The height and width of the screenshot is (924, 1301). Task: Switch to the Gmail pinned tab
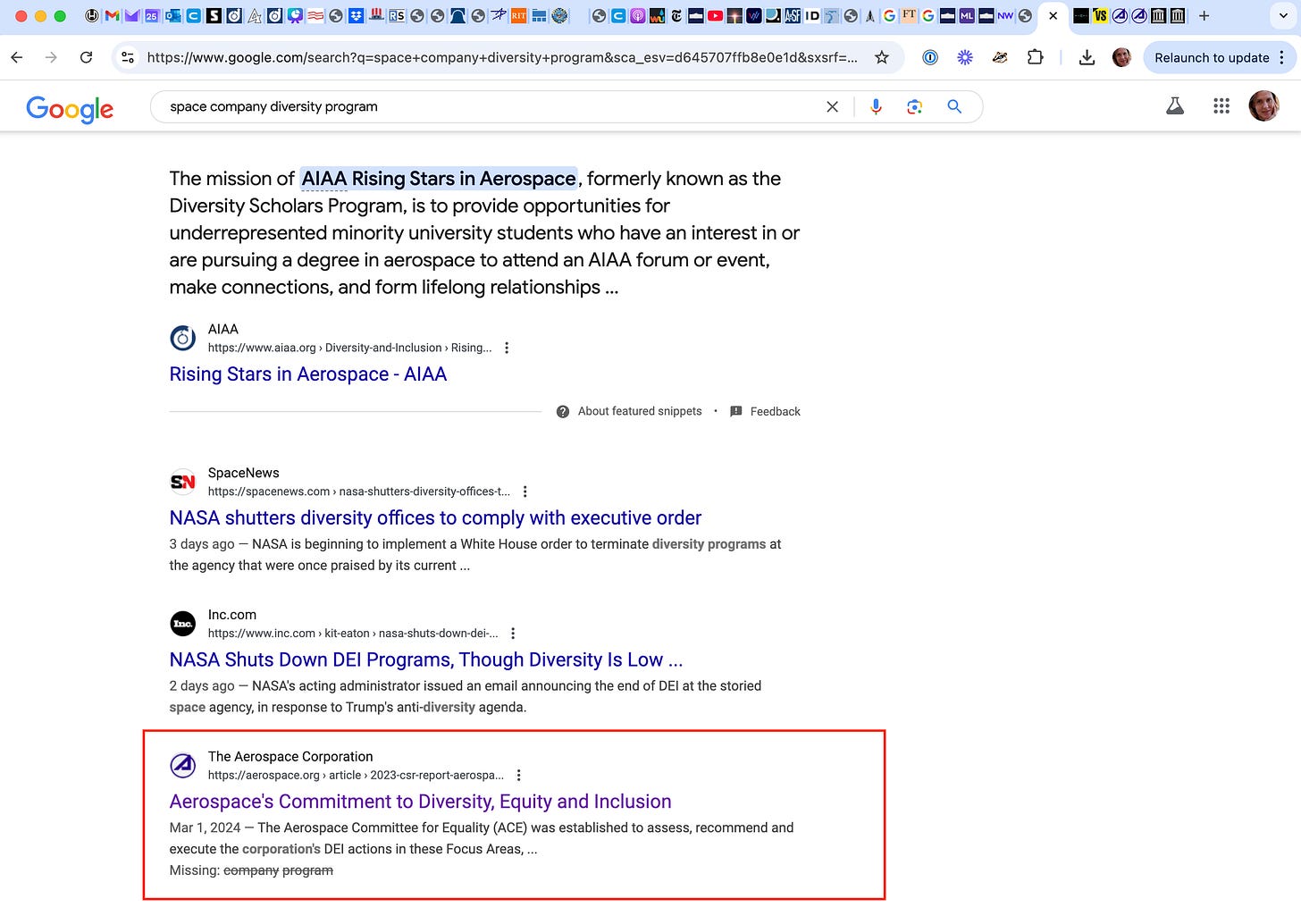113,15
